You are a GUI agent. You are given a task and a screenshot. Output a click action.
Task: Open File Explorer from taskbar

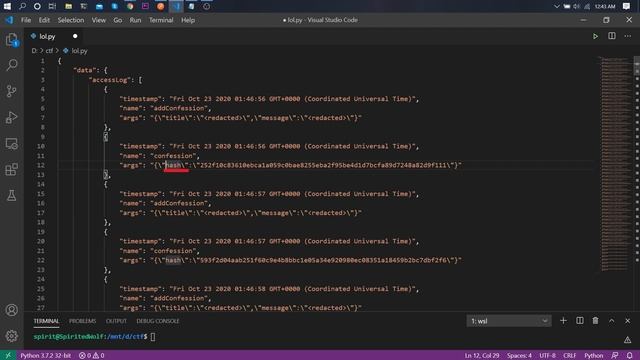point(69,6)
